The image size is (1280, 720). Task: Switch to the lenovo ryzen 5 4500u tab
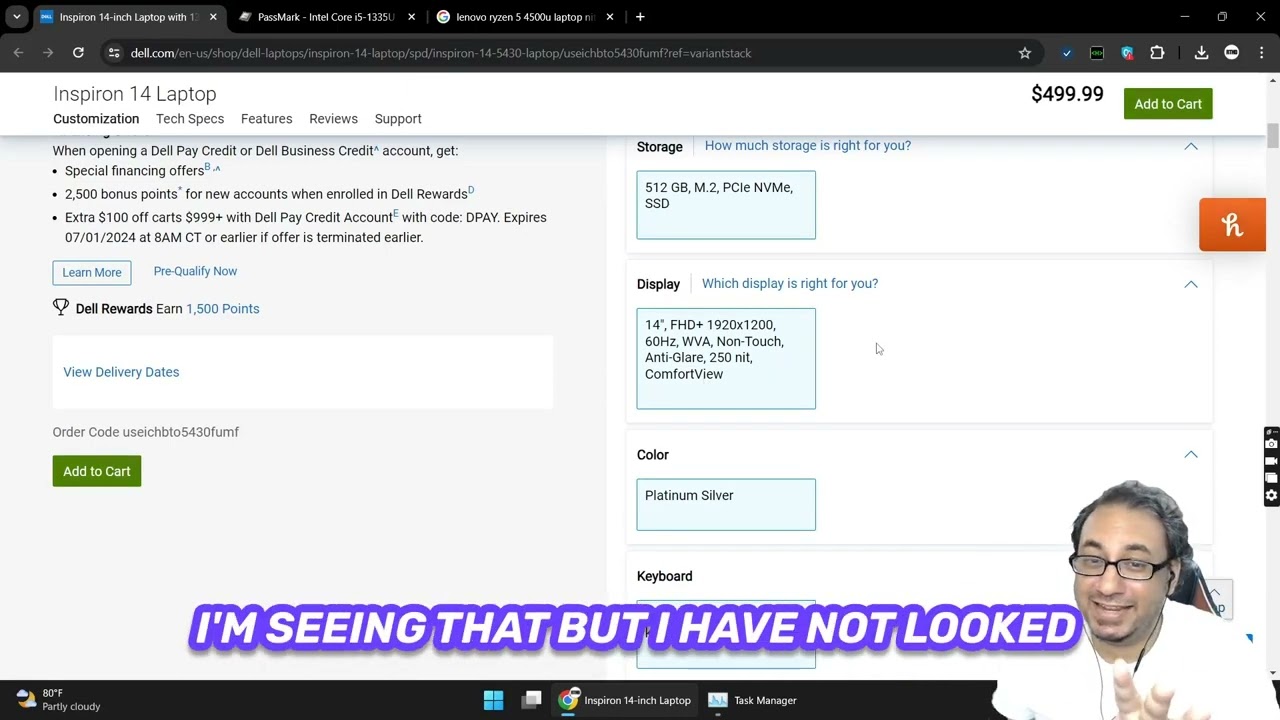coord(525,17)
